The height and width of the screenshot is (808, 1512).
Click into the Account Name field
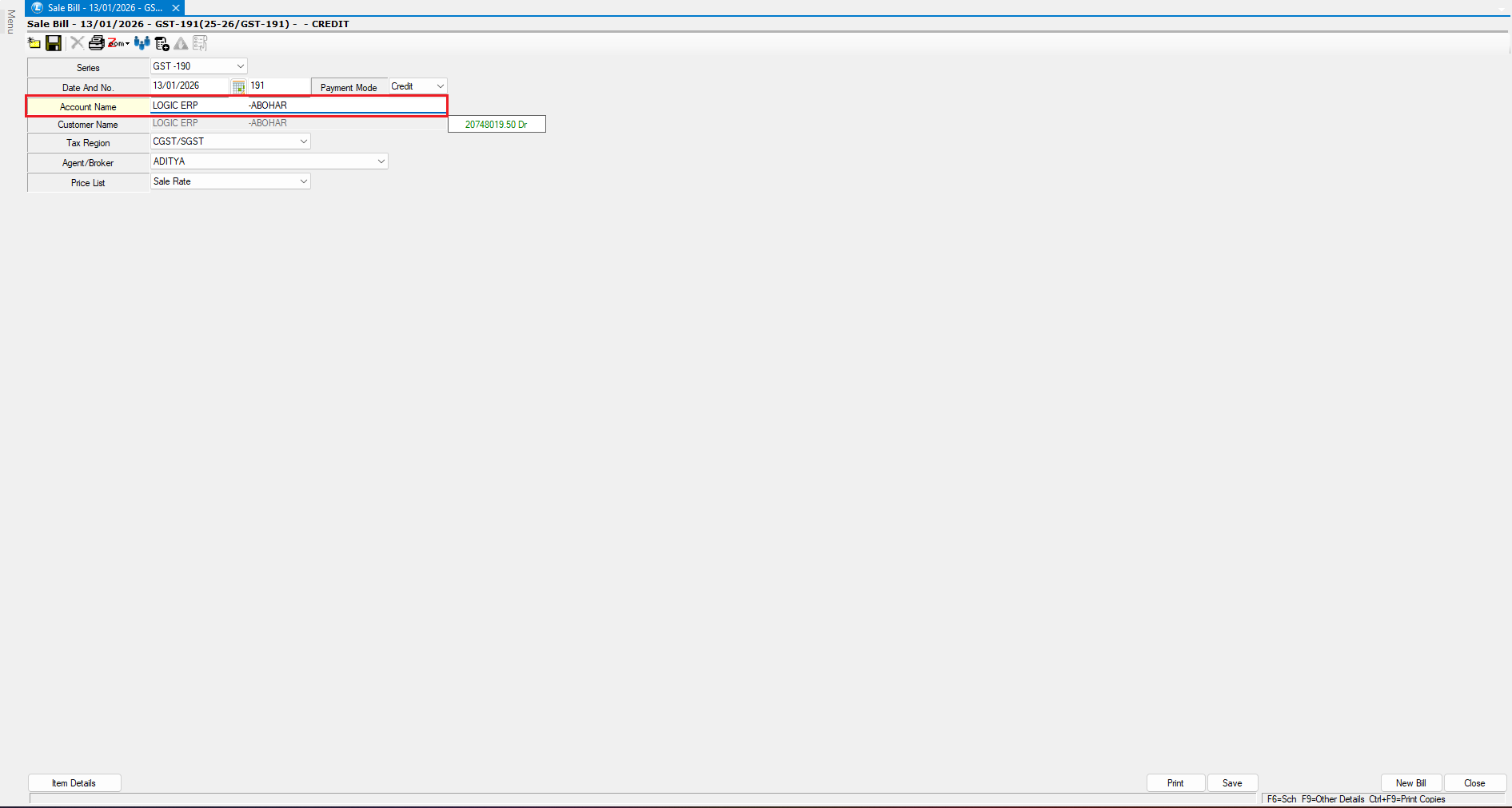pyautogui.click(x=297, y=105)
